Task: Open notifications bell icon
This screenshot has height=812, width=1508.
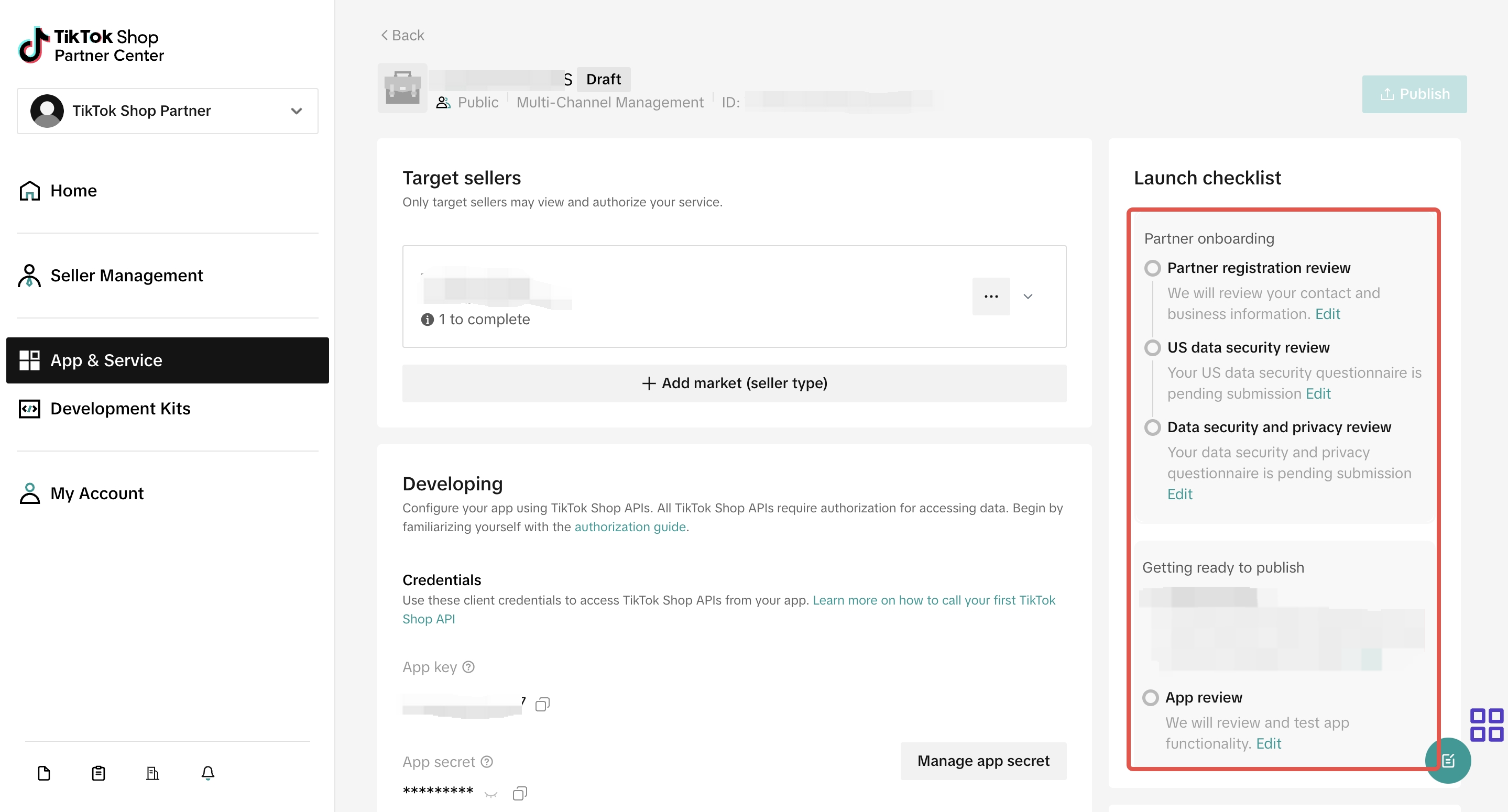Action: point(208,773)
